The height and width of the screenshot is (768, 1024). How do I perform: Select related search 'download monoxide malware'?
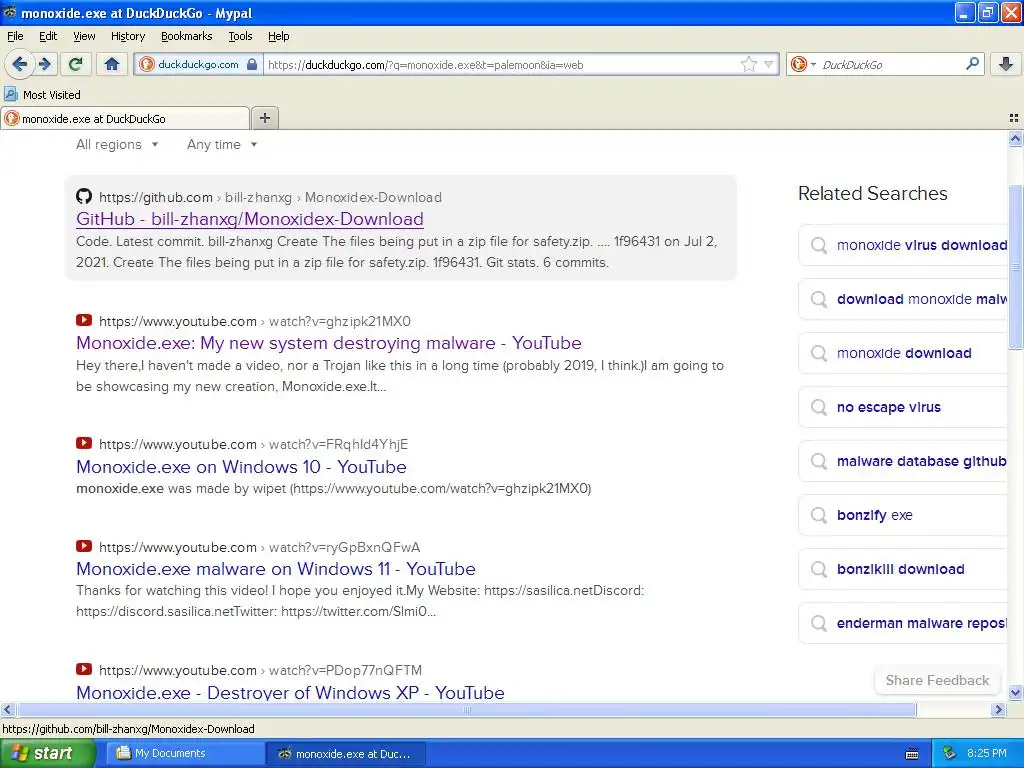903,300
